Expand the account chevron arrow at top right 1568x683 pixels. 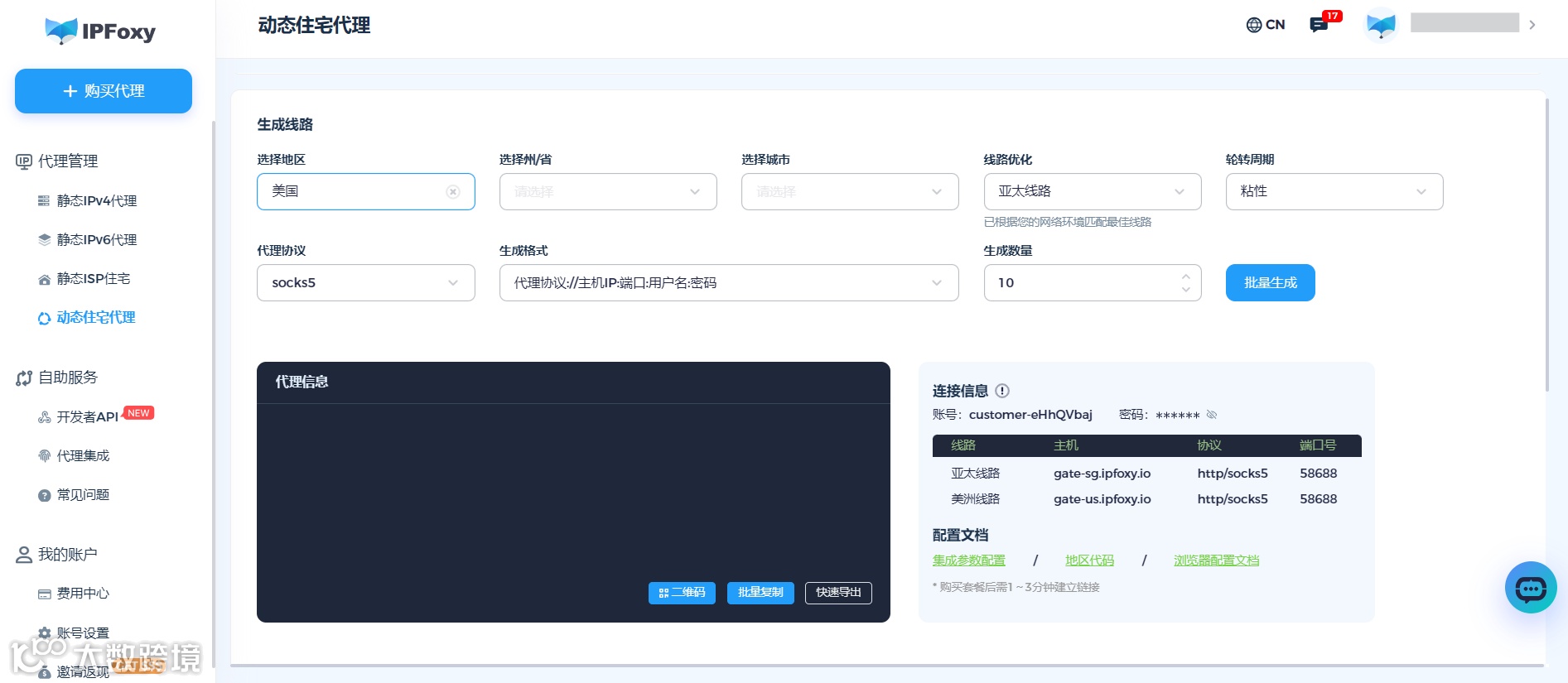tap(1532, 25)
